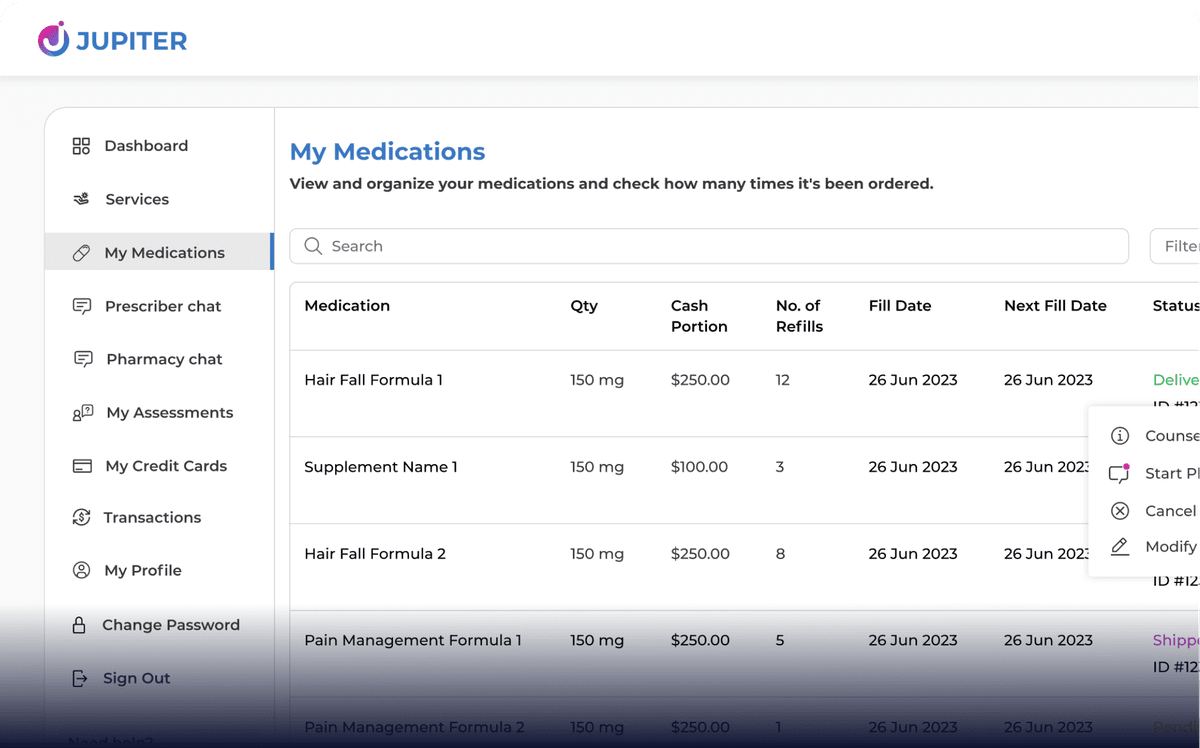
Task: Select the Hair Fall Formula 1 row
Action: pos(373,380)
